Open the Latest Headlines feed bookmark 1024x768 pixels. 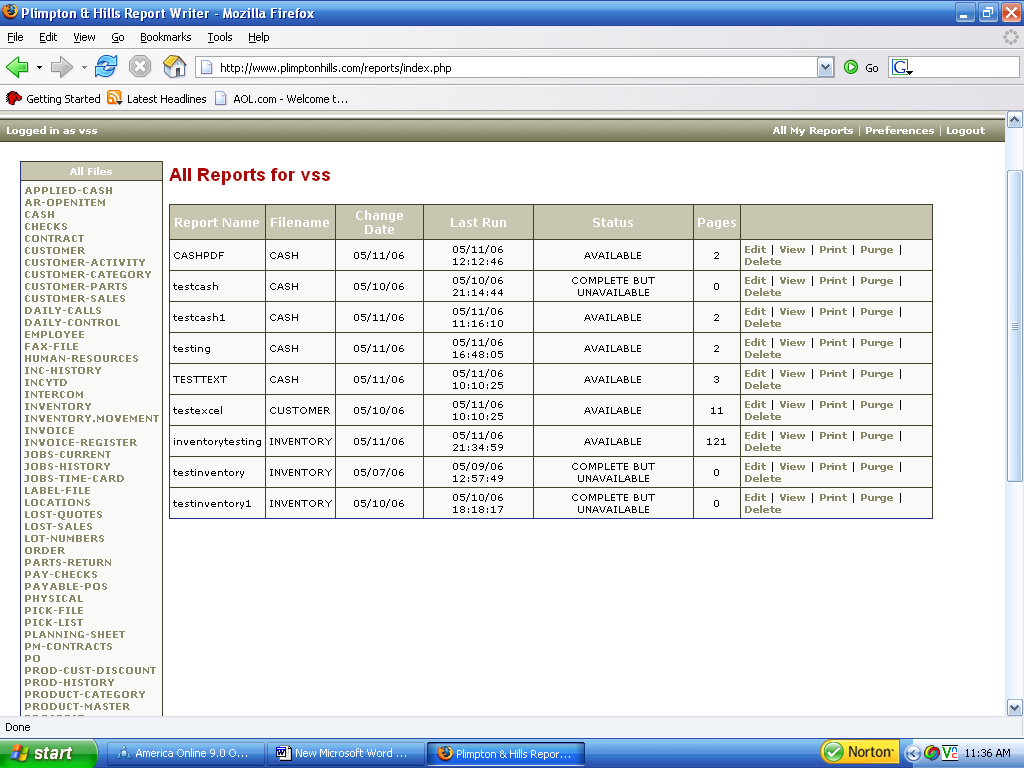tap(157, 99)
